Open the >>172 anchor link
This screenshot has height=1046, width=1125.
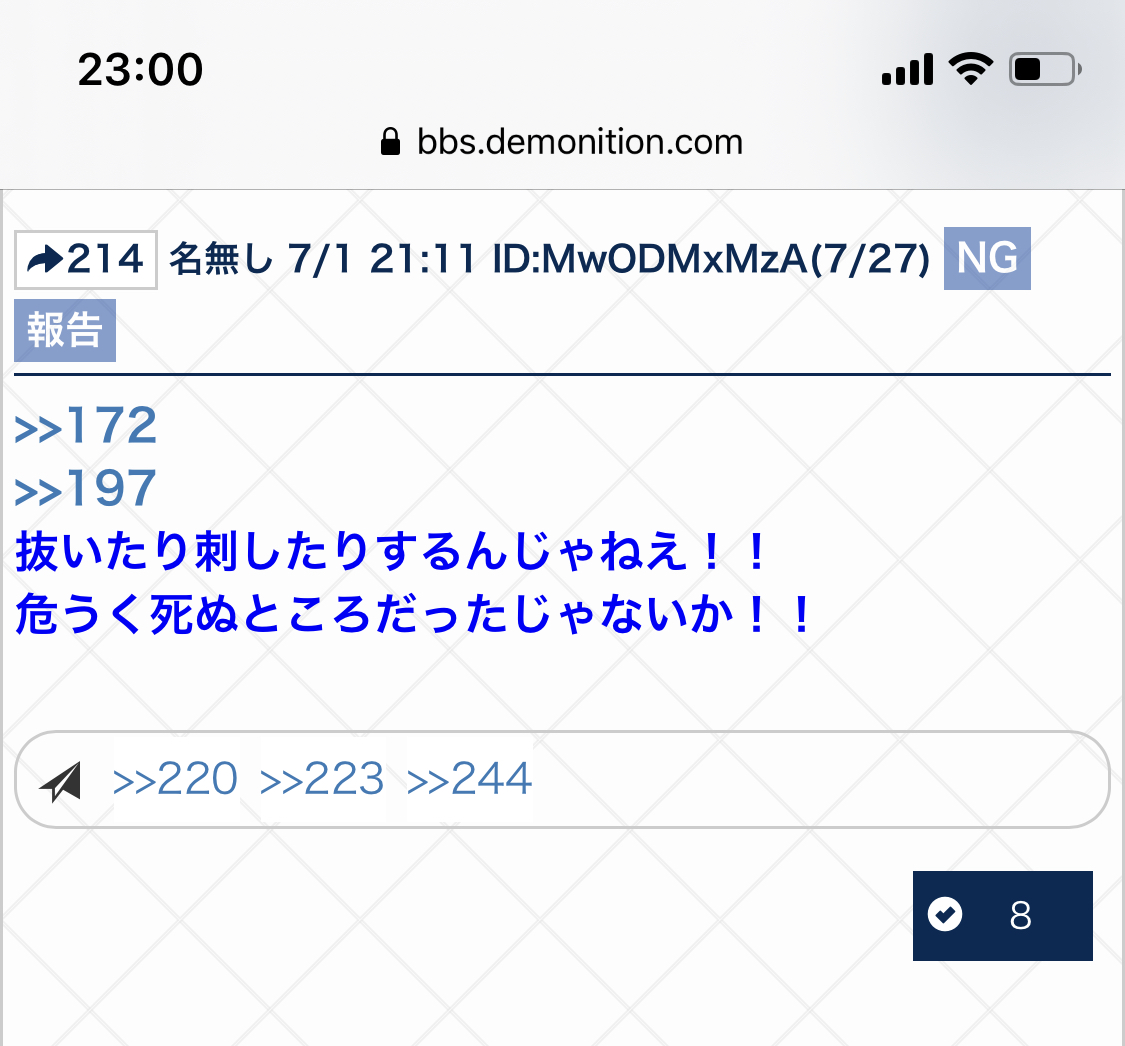[x=85, y=425]
